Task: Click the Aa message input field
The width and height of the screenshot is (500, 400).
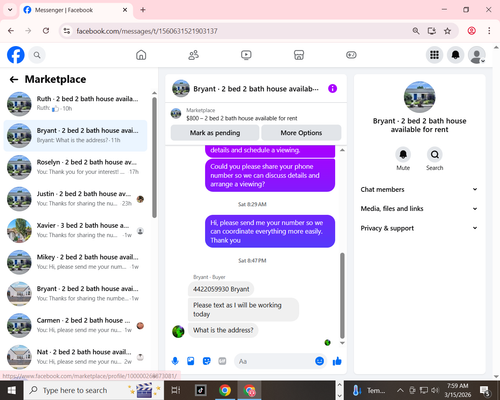Action: pyautogui.click(x=274, y=361)
